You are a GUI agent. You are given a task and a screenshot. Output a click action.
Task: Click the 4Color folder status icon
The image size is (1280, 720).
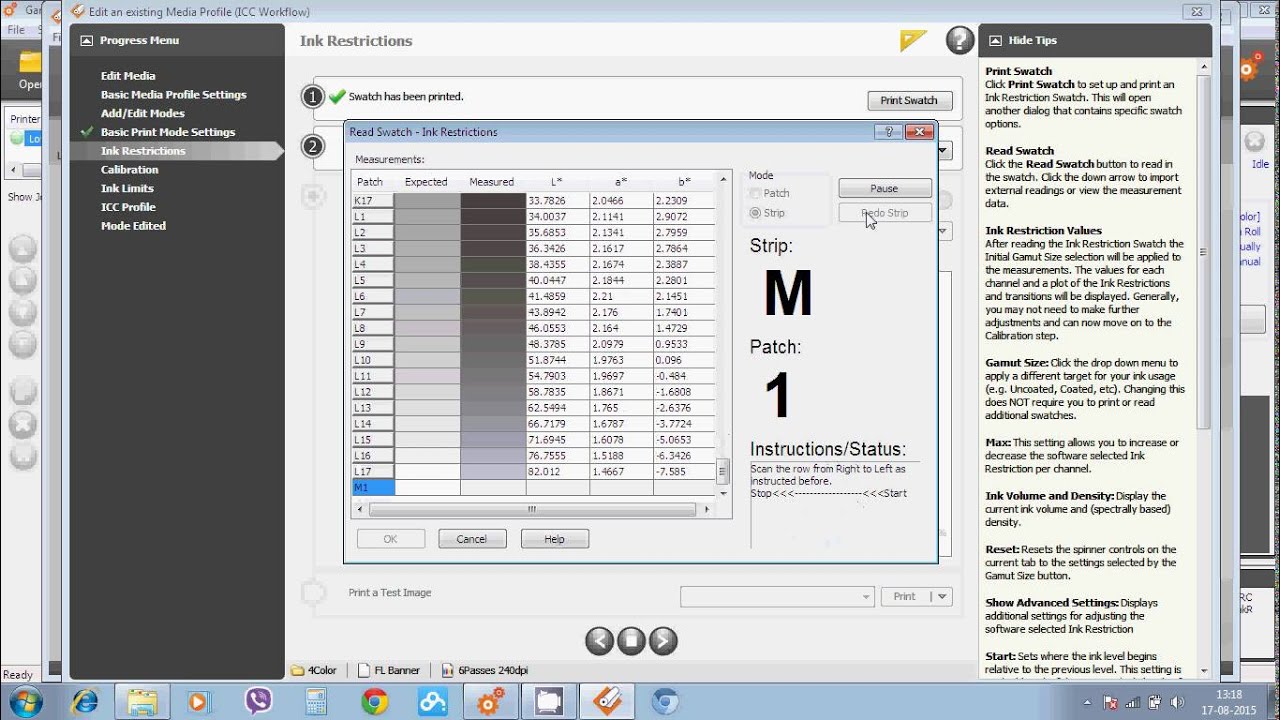[x=297, y=670]
